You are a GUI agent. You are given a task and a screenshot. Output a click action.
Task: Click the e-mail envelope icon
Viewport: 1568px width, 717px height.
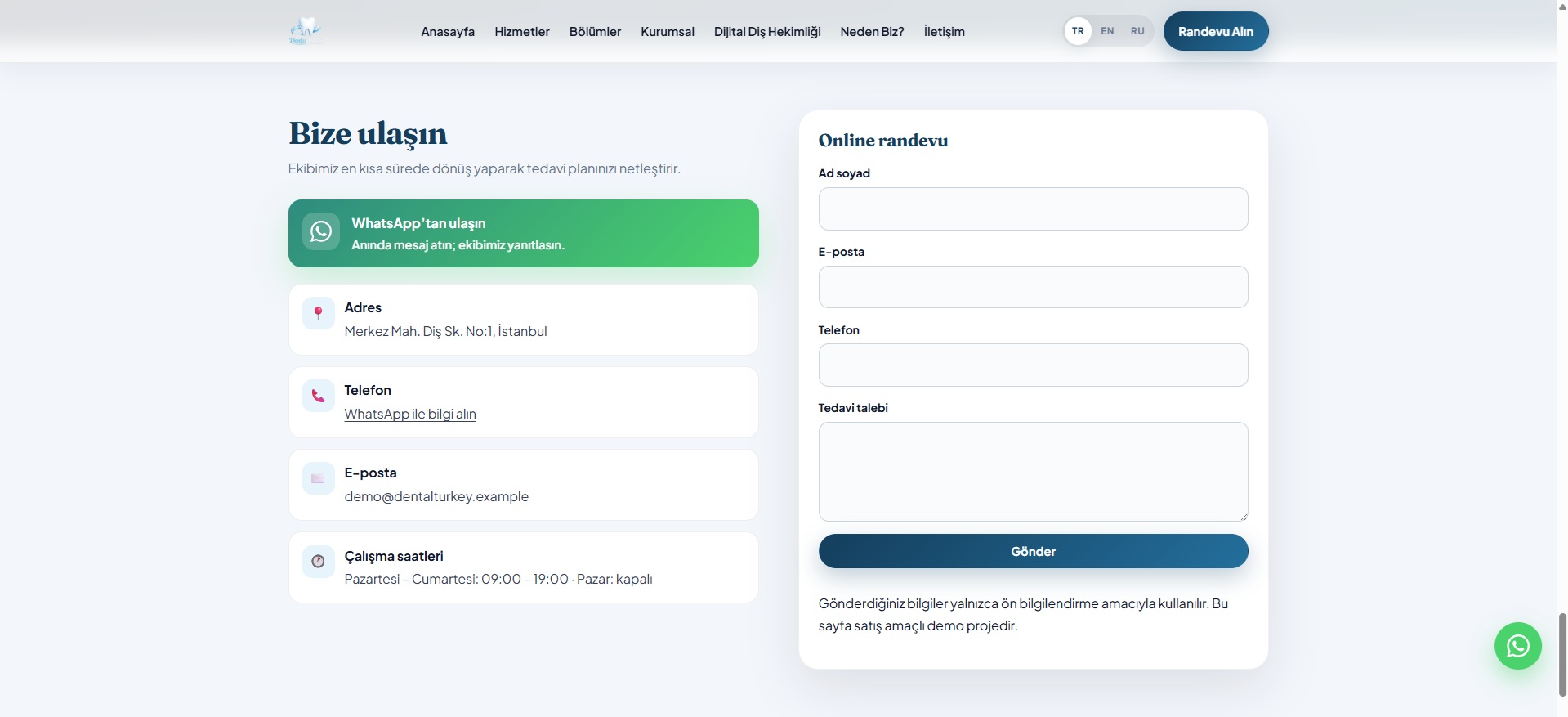pos(319,478)
